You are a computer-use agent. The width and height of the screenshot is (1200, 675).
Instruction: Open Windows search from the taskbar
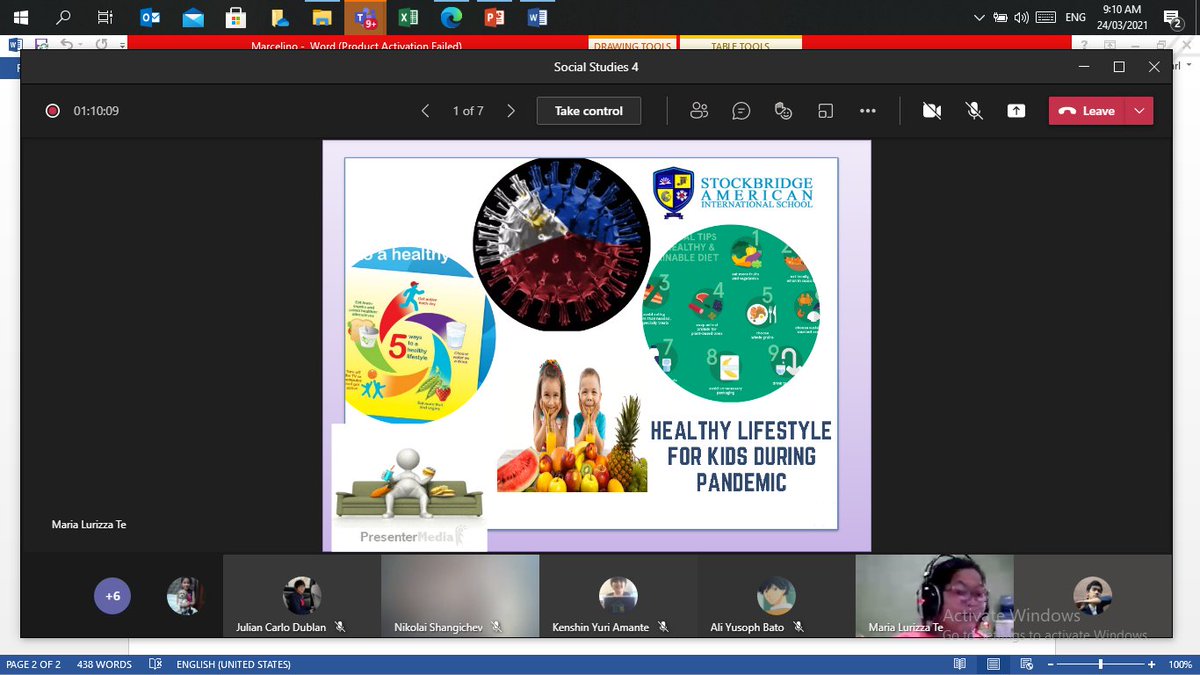(x=63, y=17)
